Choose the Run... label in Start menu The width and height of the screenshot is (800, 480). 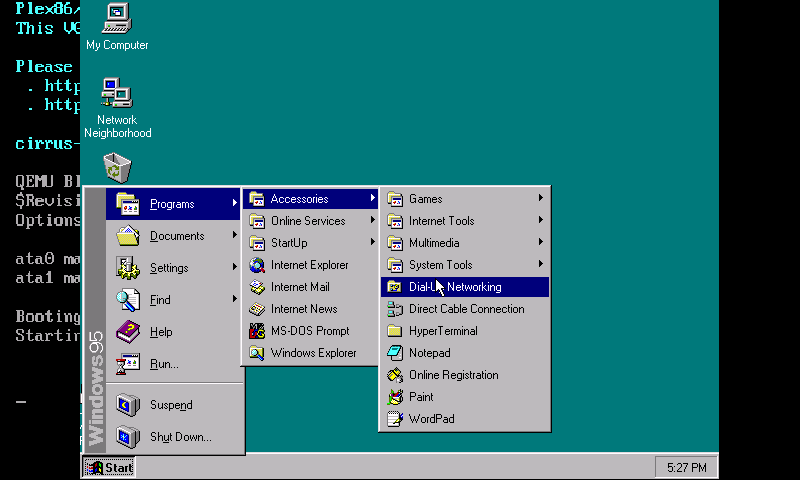[x=164, y=364]
